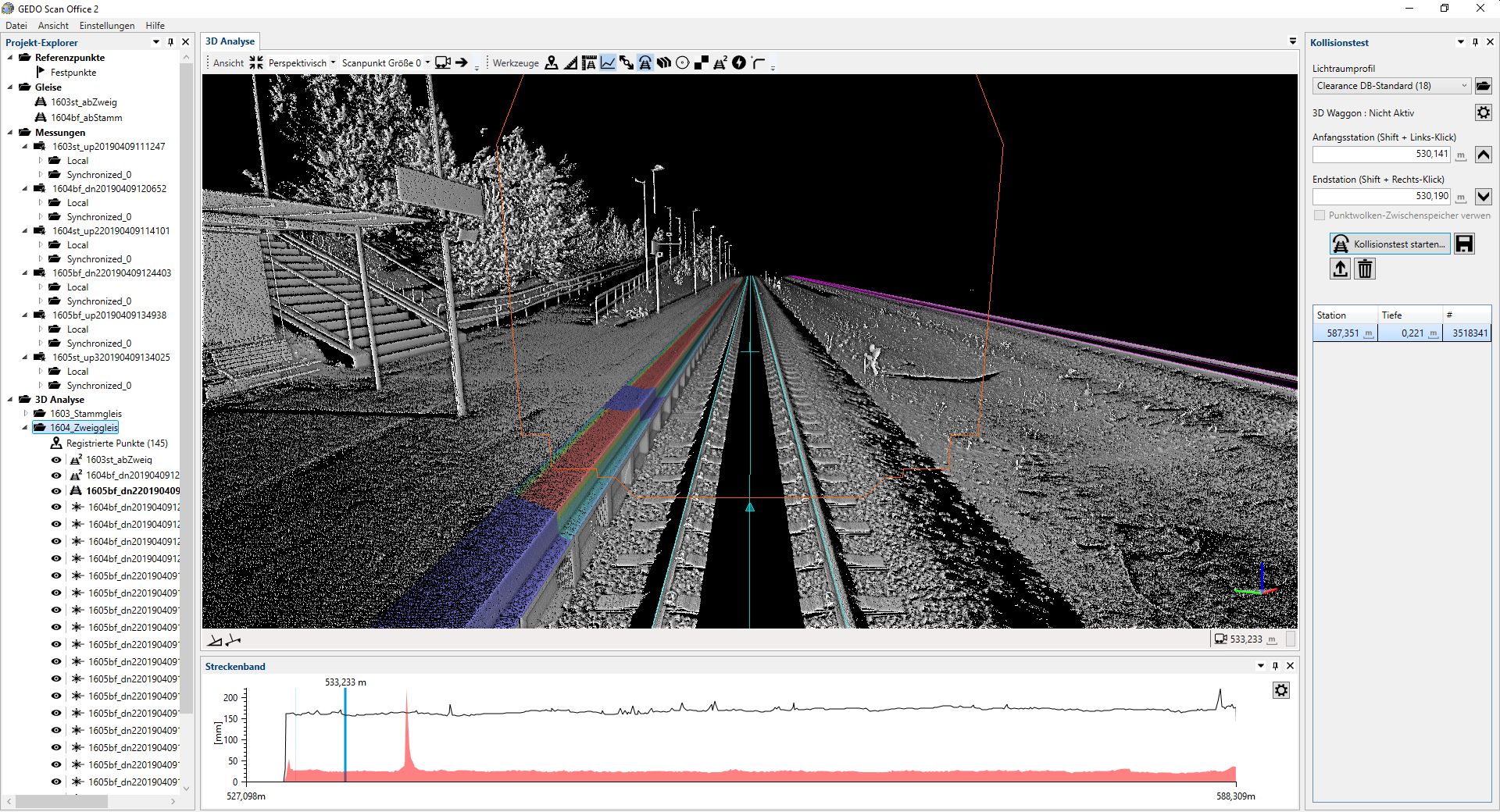Click the Anfangsstation value input field
1500x812 pixels.
click(1380, 155)
